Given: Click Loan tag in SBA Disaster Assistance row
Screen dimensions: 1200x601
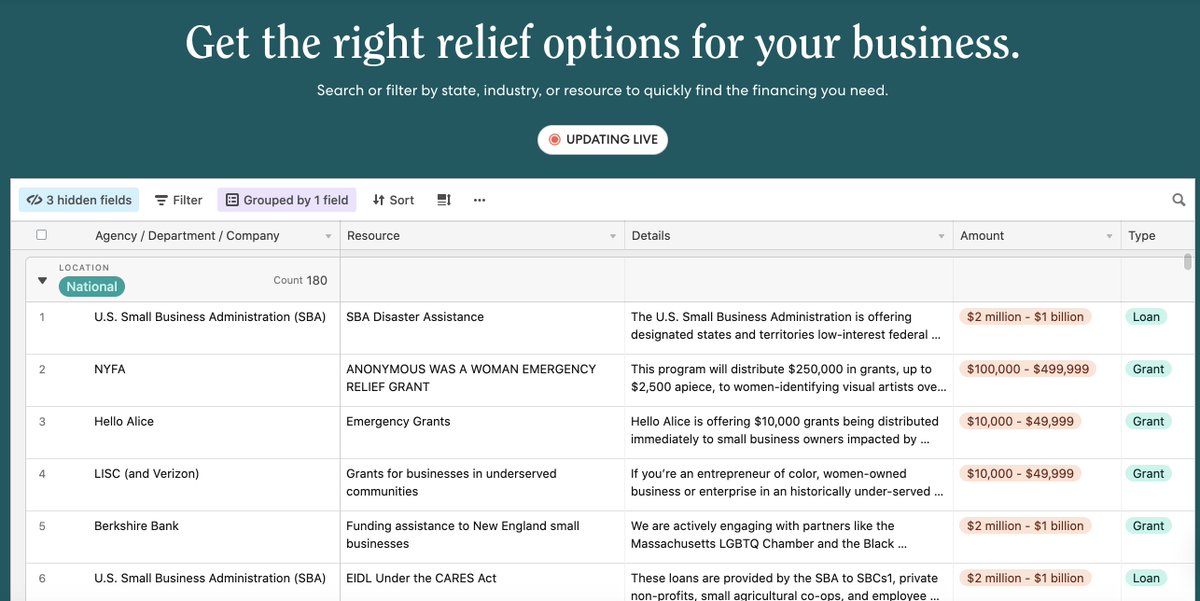Looking at the screenshot, I should 1146,317.
